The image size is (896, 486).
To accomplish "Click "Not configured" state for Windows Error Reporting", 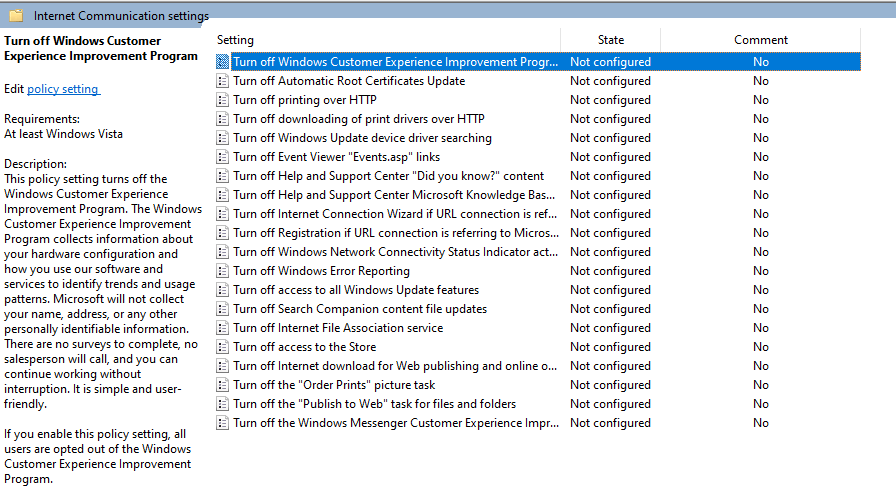I will pyautogui.click(x=610, y=271).
